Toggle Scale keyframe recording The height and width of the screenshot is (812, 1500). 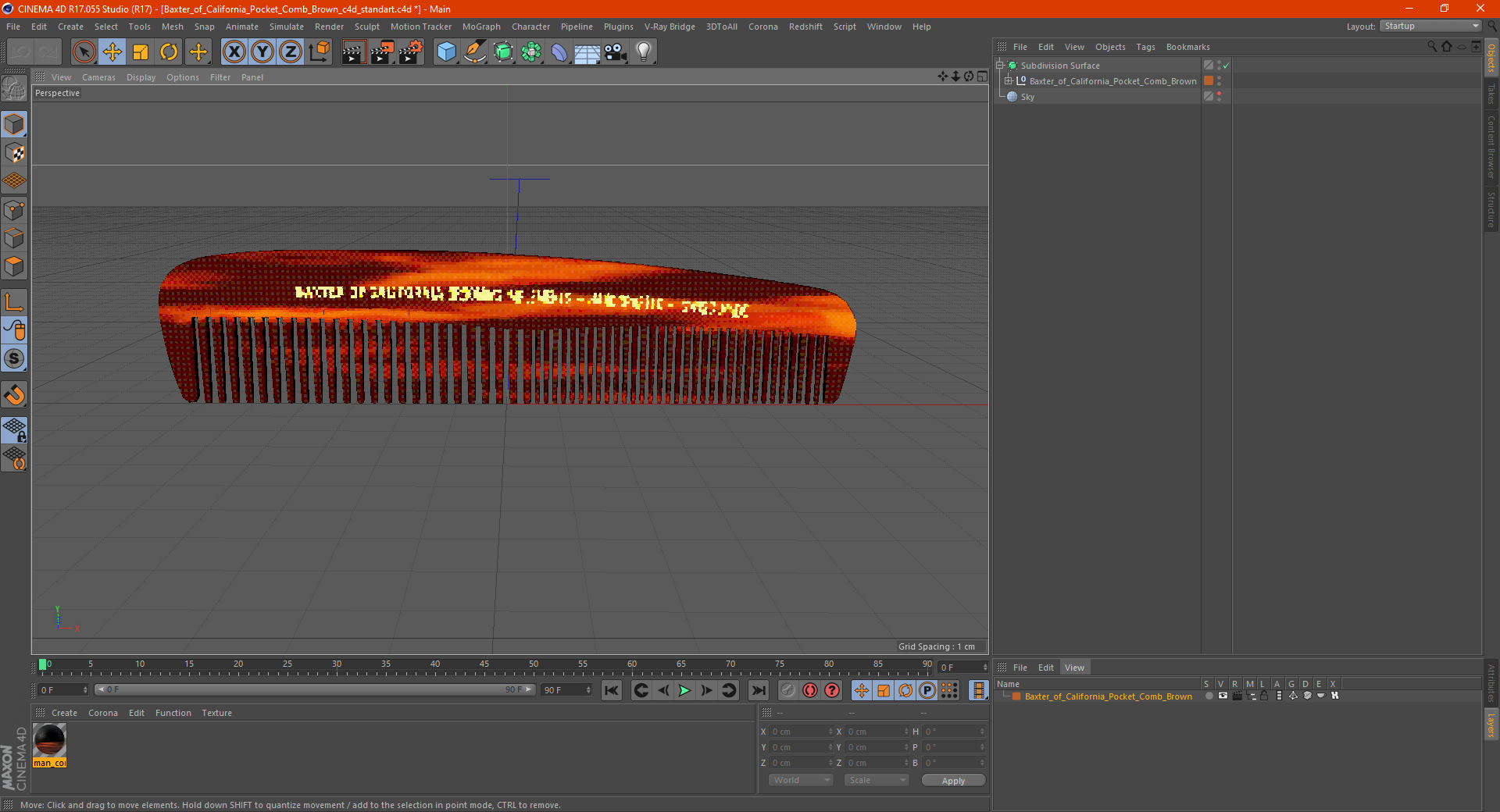click(x=884, y=690)
